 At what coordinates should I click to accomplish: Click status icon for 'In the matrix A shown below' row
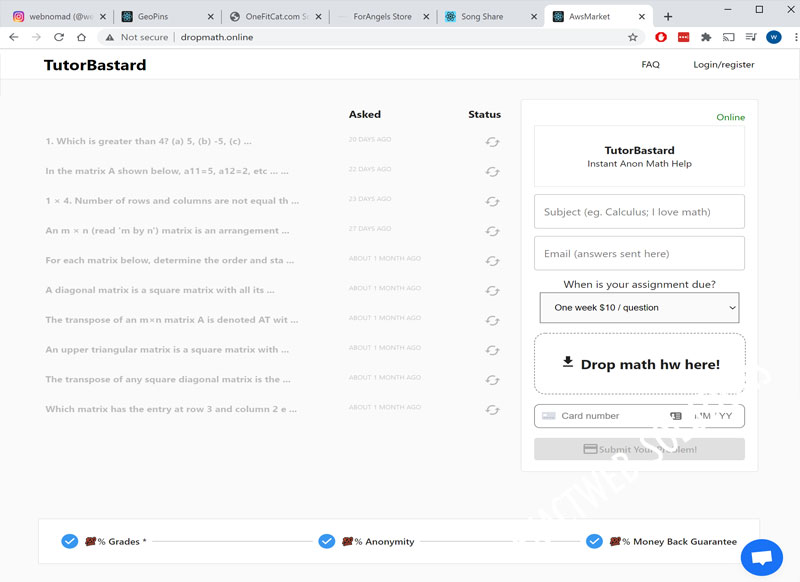492,172
